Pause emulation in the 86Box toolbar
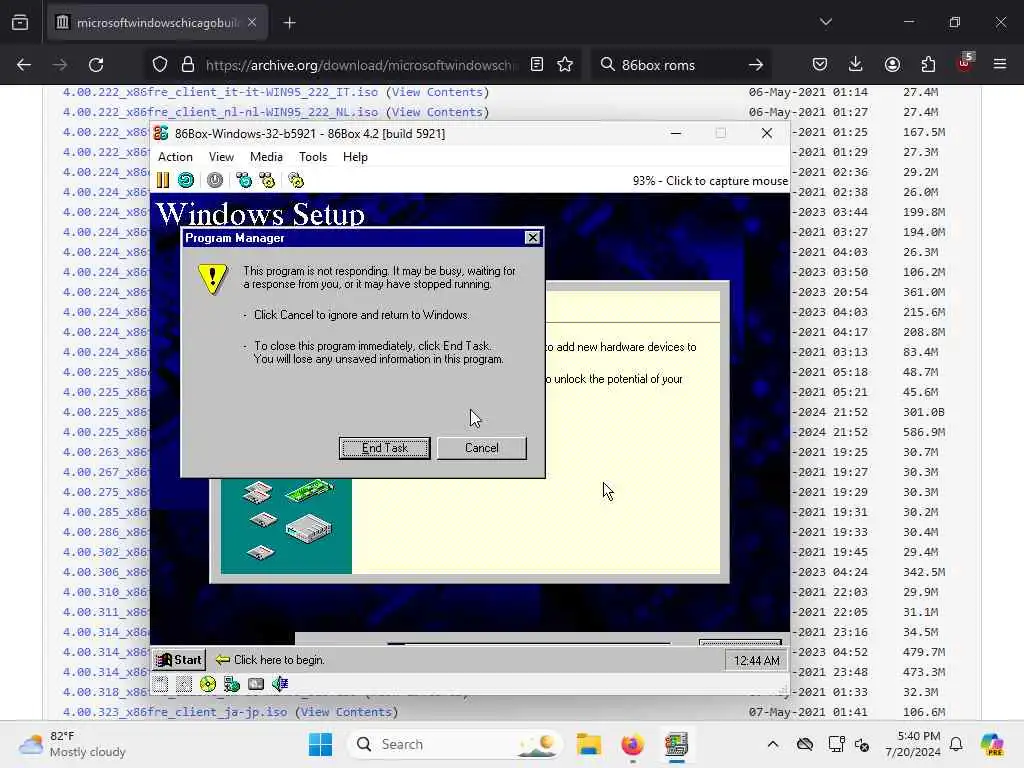This screenshot has width=1024, height=768. click(x=163, y=180)
